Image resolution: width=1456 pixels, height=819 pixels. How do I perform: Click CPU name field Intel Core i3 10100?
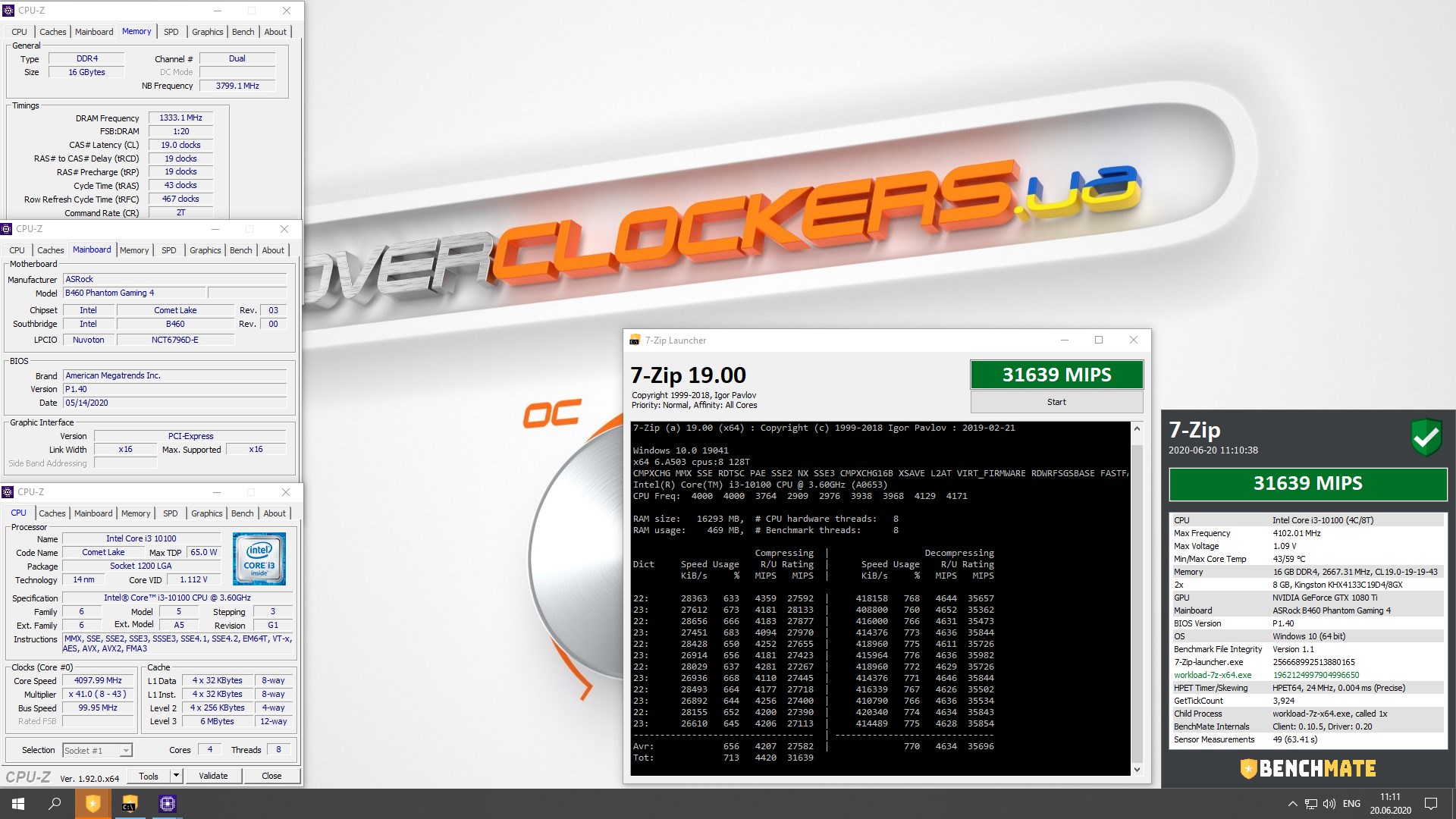coord(141,538)
